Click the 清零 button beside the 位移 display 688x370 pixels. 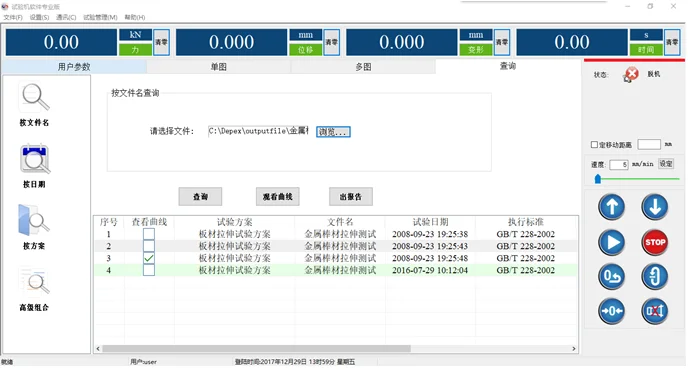(x=332, y=42)
